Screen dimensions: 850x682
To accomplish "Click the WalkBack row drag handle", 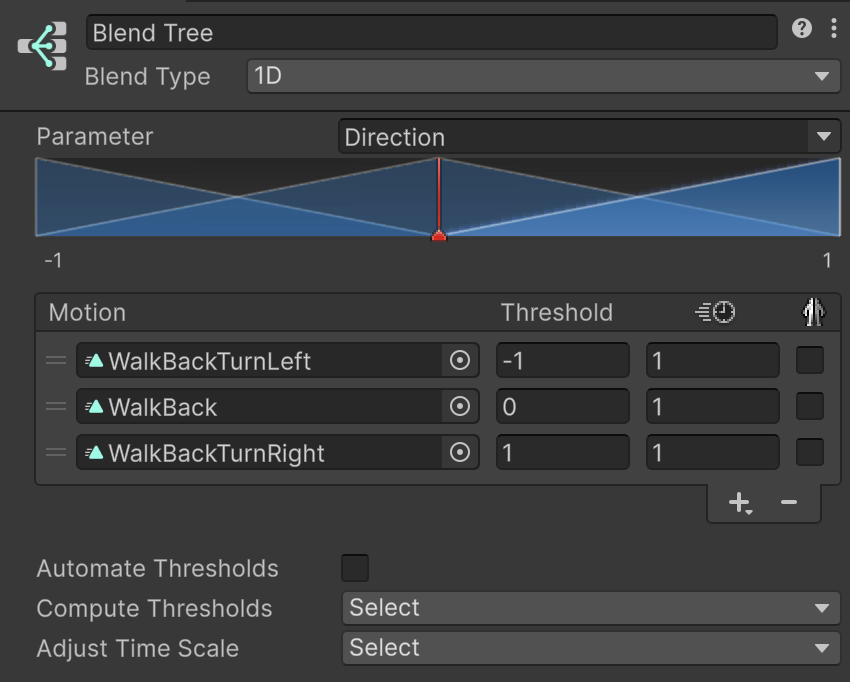I will (56, 406).
